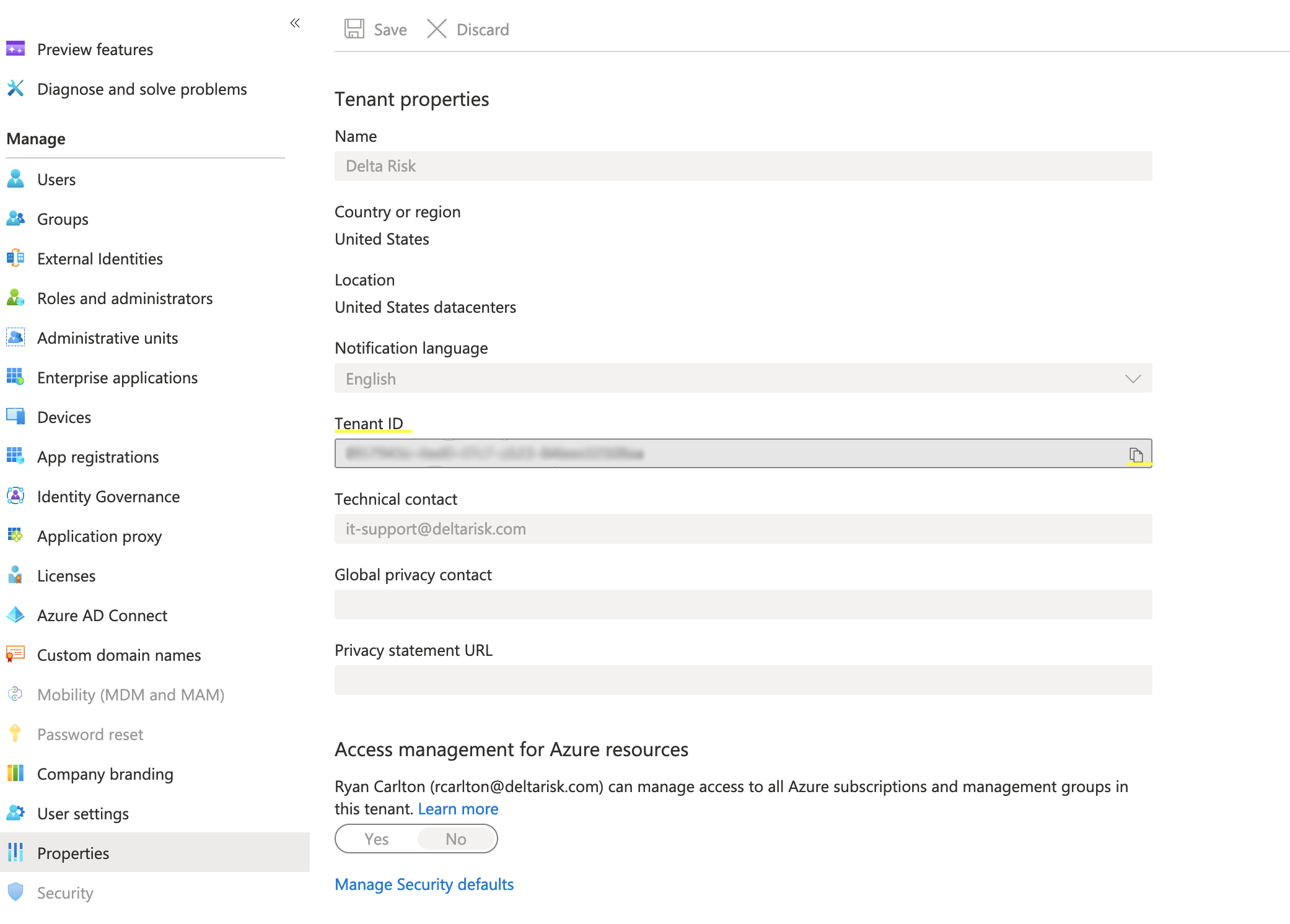The image size is (1290, 924).
Task: Click the Discard button label
Action: point(483,30)
